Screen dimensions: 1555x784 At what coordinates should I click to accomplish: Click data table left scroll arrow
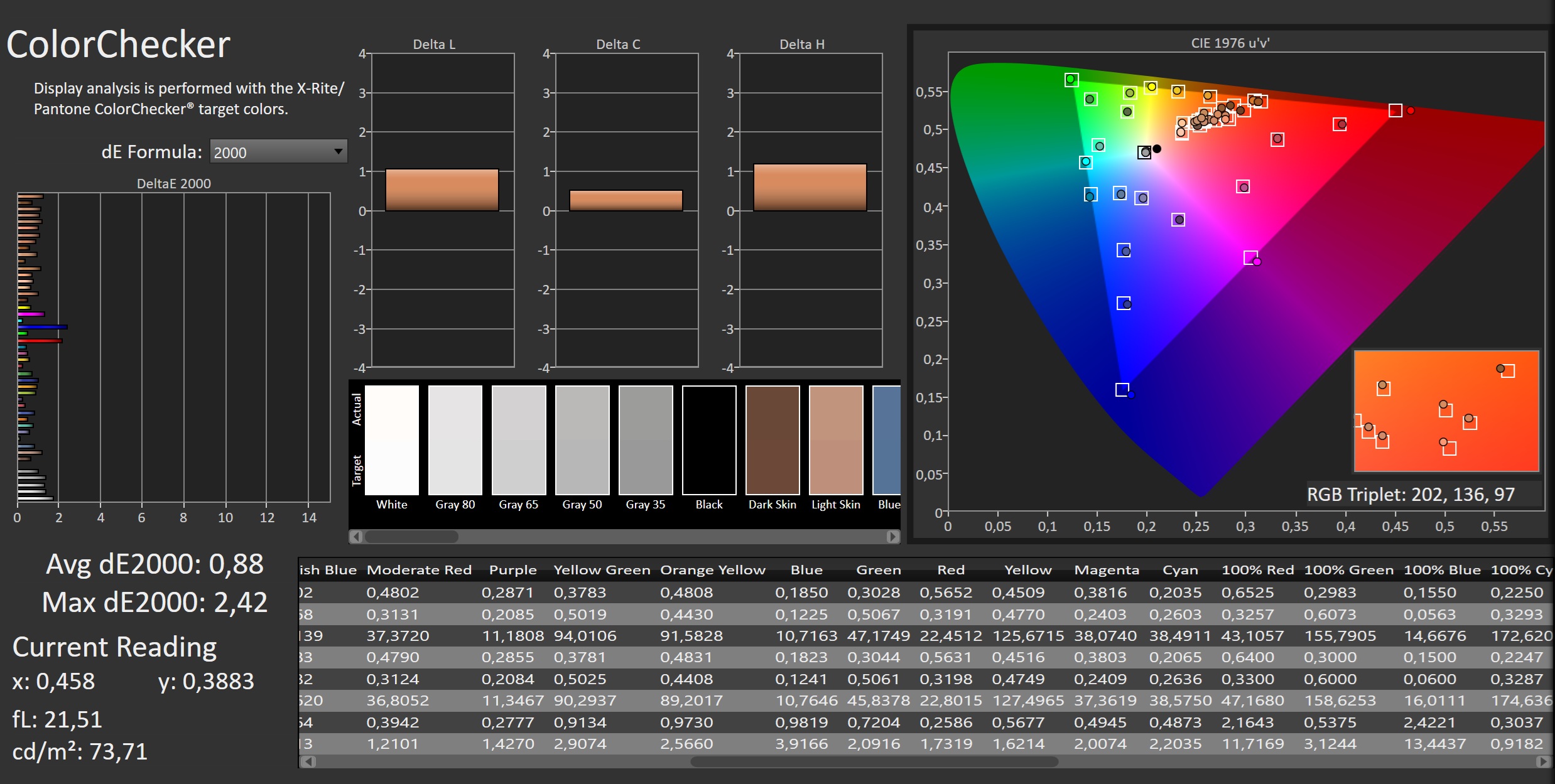click(308, 761)
